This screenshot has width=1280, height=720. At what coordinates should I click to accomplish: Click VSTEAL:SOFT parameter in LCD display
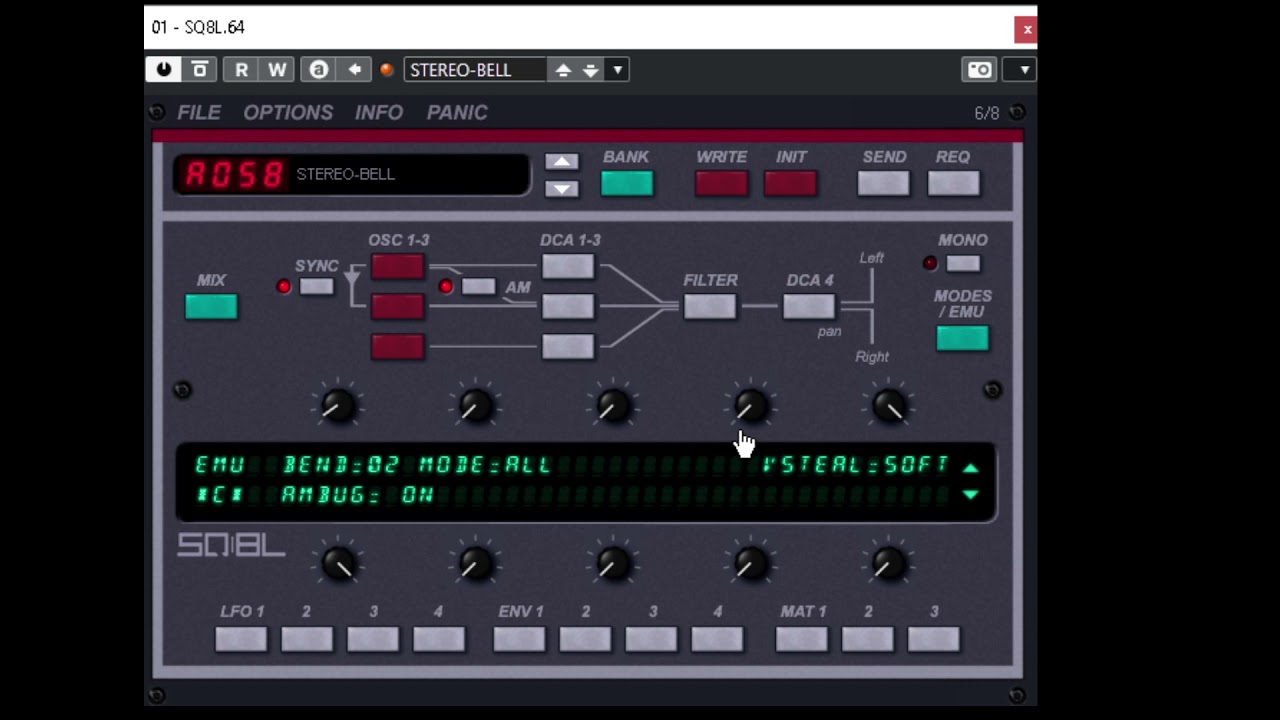pyautogui.click(x=855, y=465)
